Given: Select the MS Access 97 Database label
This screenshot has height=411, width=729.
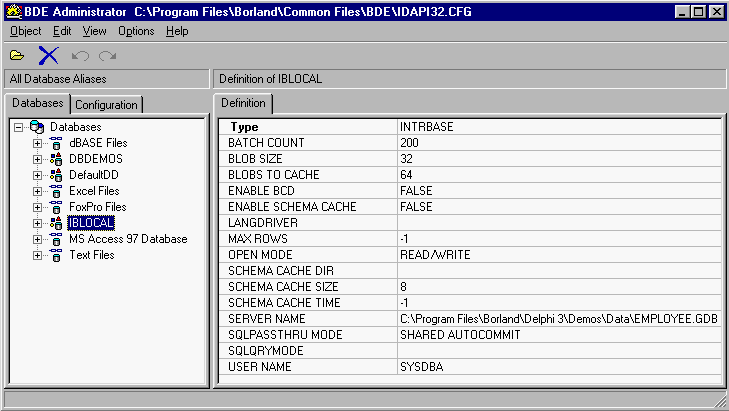Looking at the screenshot, I should [x=128, y=239].
